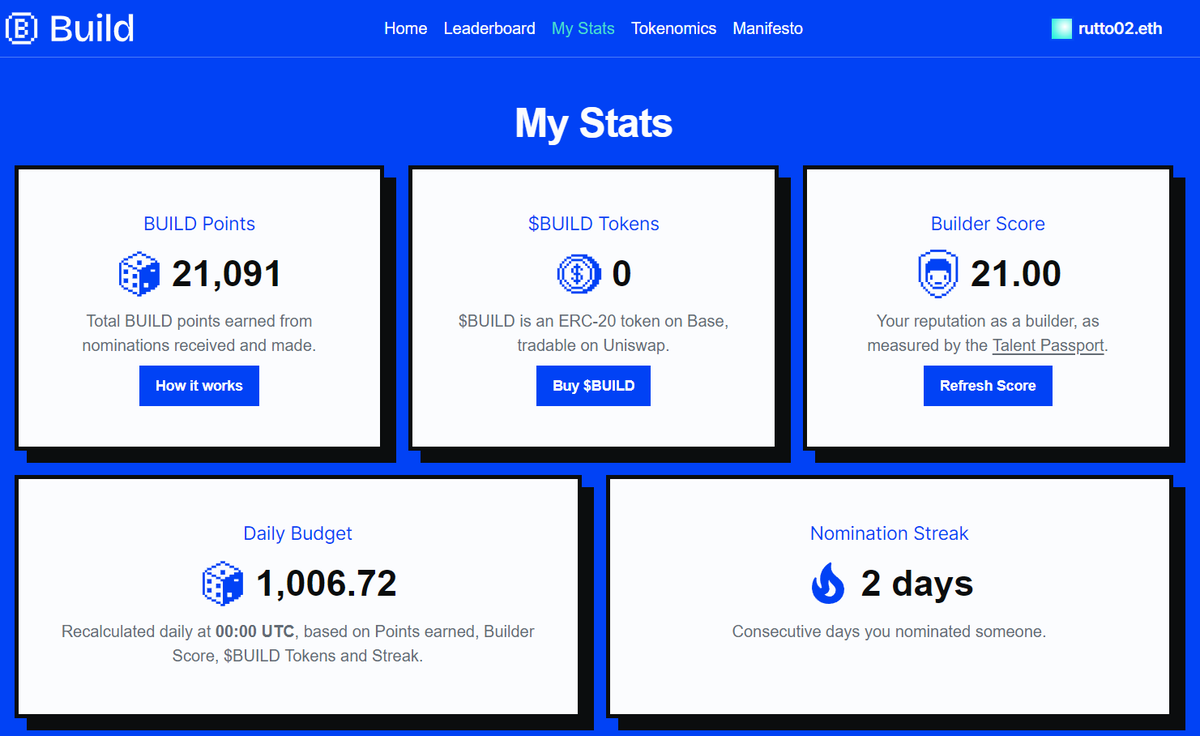Click the Nomination Streak card title

(889, 533)
